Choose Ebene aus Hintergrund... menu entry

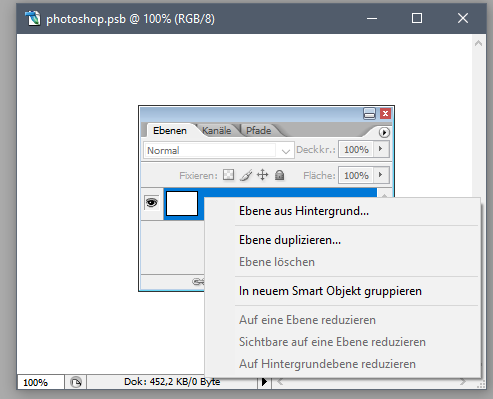pyautogui.click(x=343, y=211)
